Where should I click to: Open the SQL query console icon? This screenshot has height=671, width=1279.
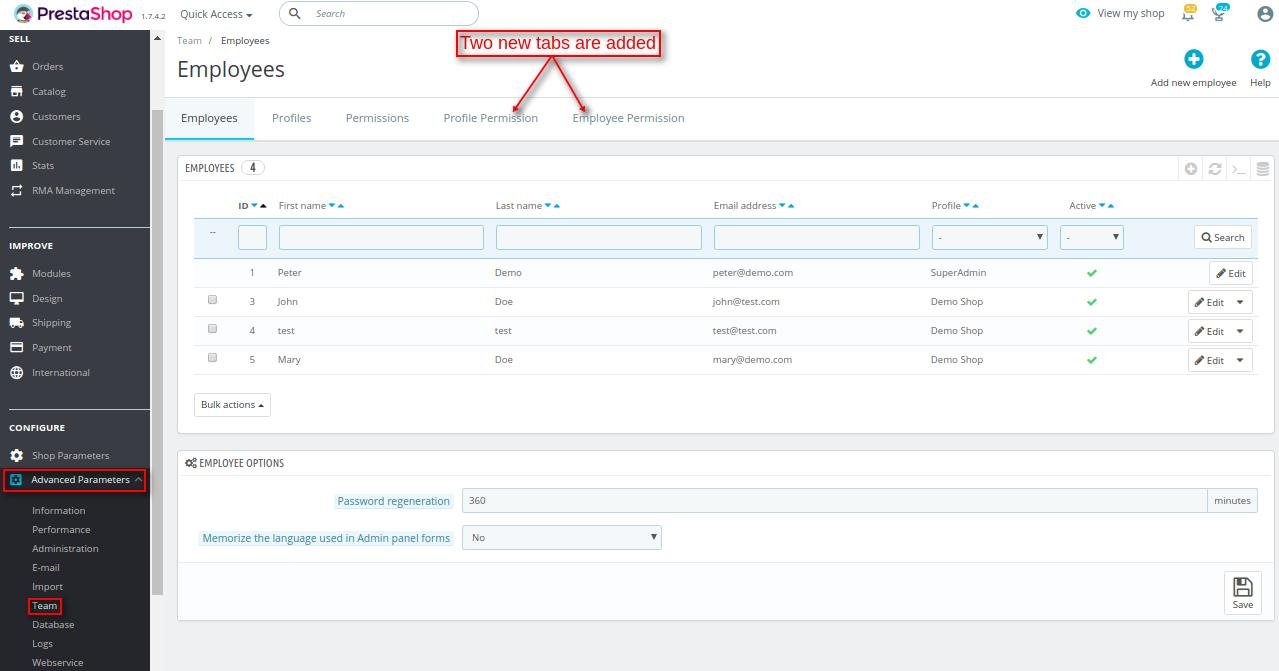tap(1239, 168)
